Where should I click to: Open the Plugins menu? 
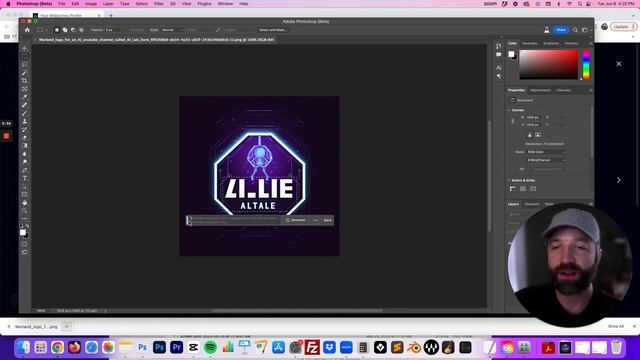coord(204,4)
